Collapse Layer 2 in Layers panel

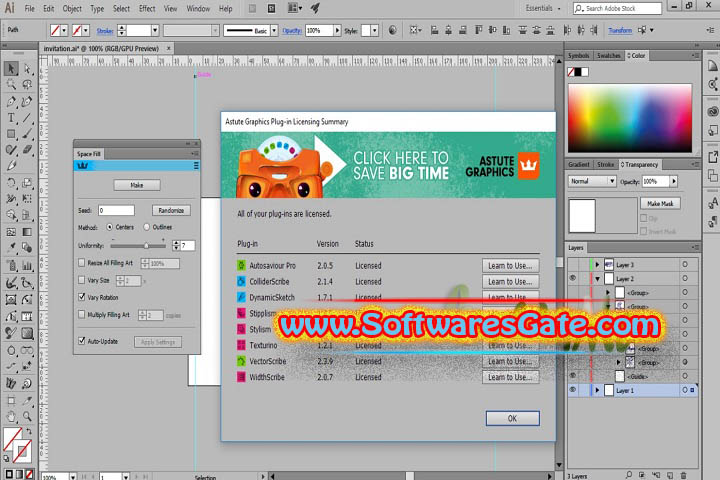597,279
